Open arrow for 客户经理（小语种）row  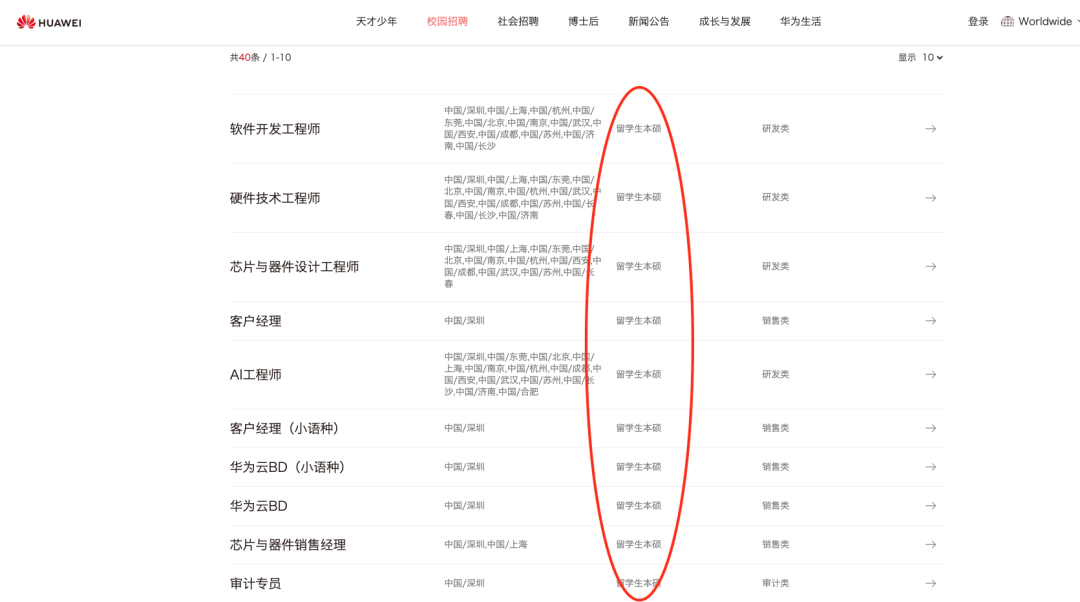(x=931, y=428)
